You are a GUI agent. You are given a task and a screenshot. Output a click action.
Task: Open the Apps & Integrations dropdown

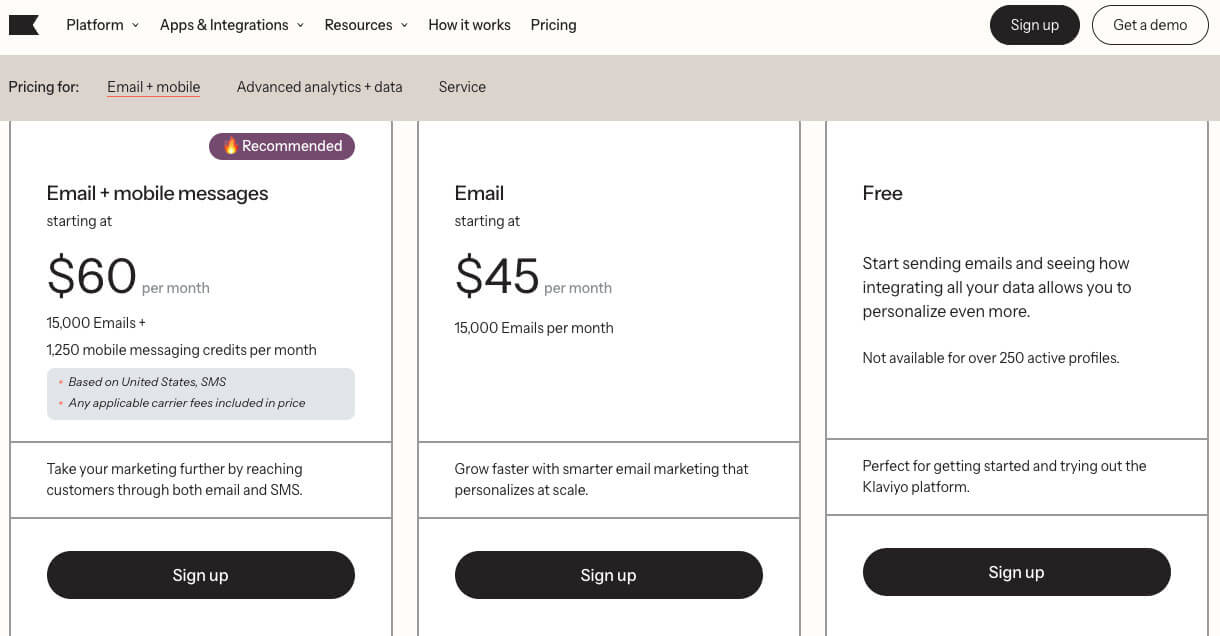(231, 25)
